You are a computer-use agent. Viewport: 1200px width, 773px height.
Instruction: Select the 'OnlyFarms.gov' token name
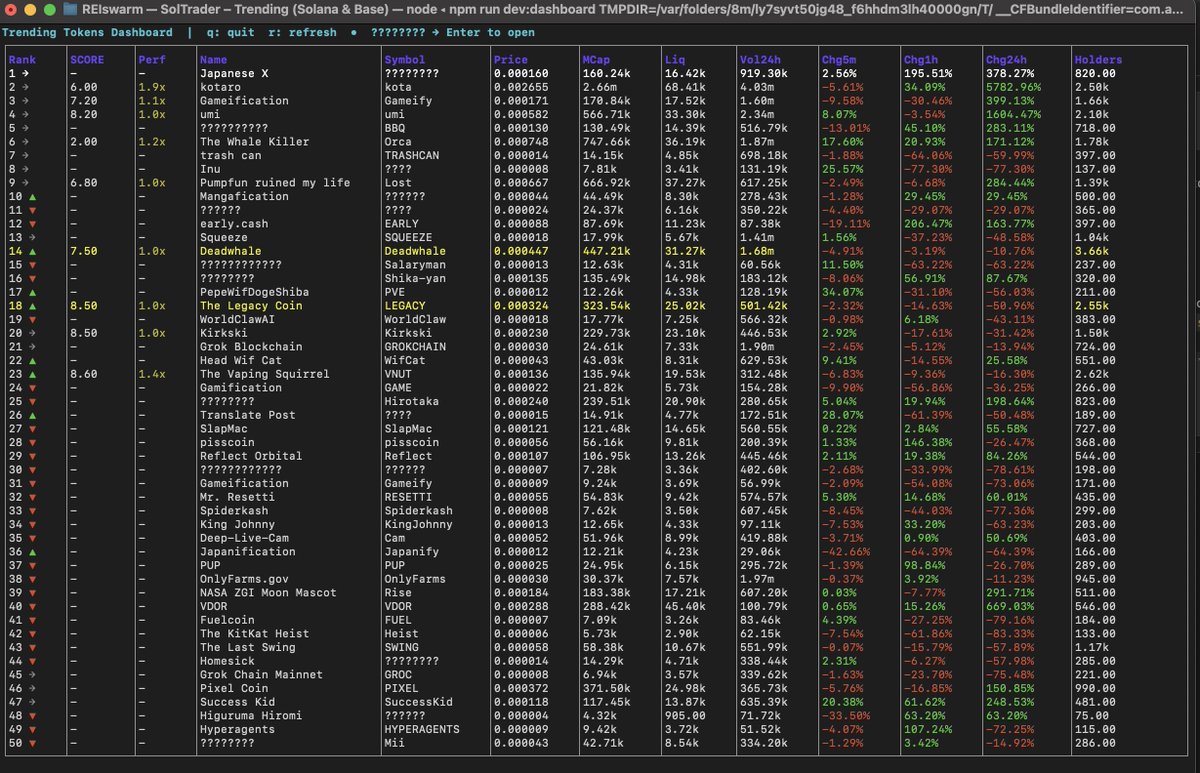(x=244, y=579)
